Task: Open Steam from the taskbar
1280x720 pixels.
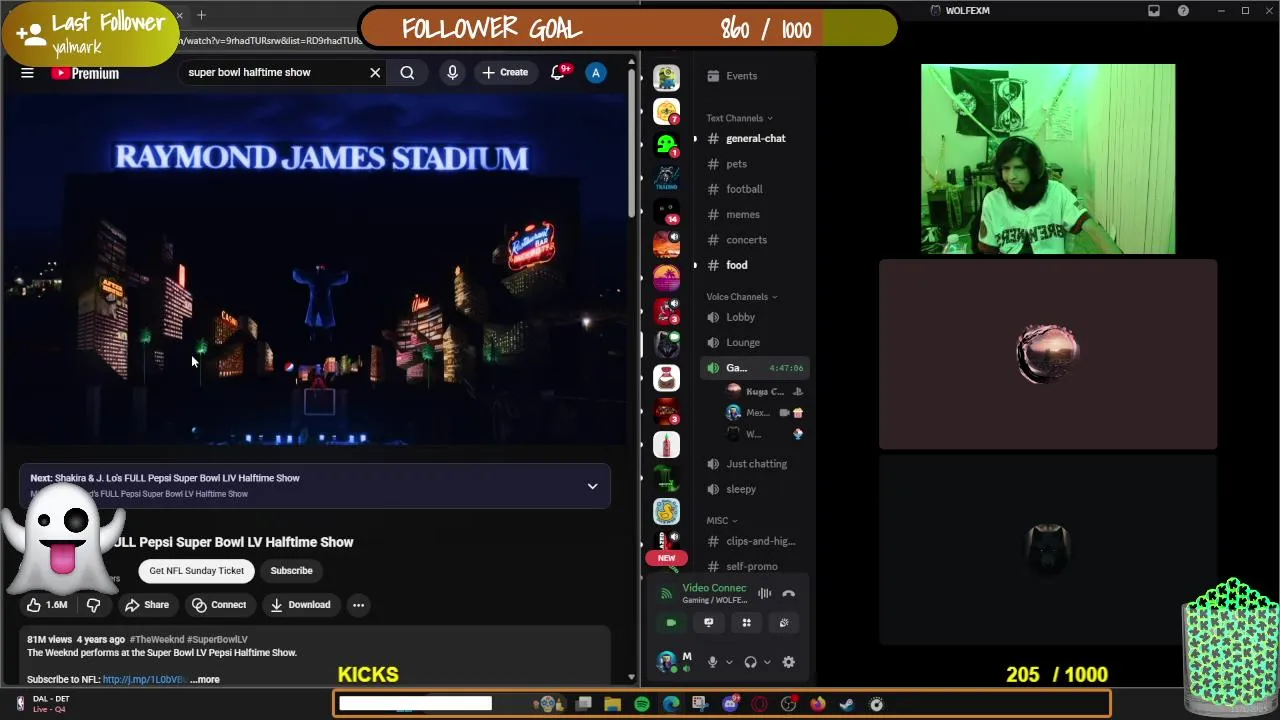Action: click(846, 704)
